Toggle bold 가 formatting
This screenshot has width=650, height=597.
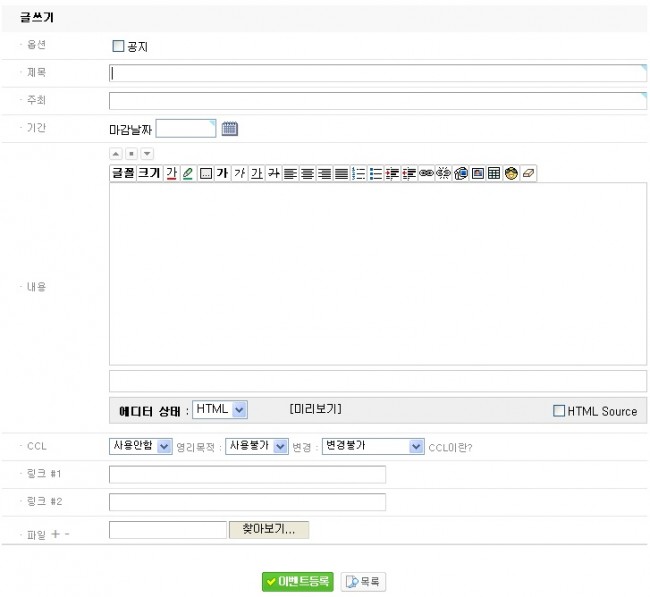pyautogui.click(x=223, y=173)
